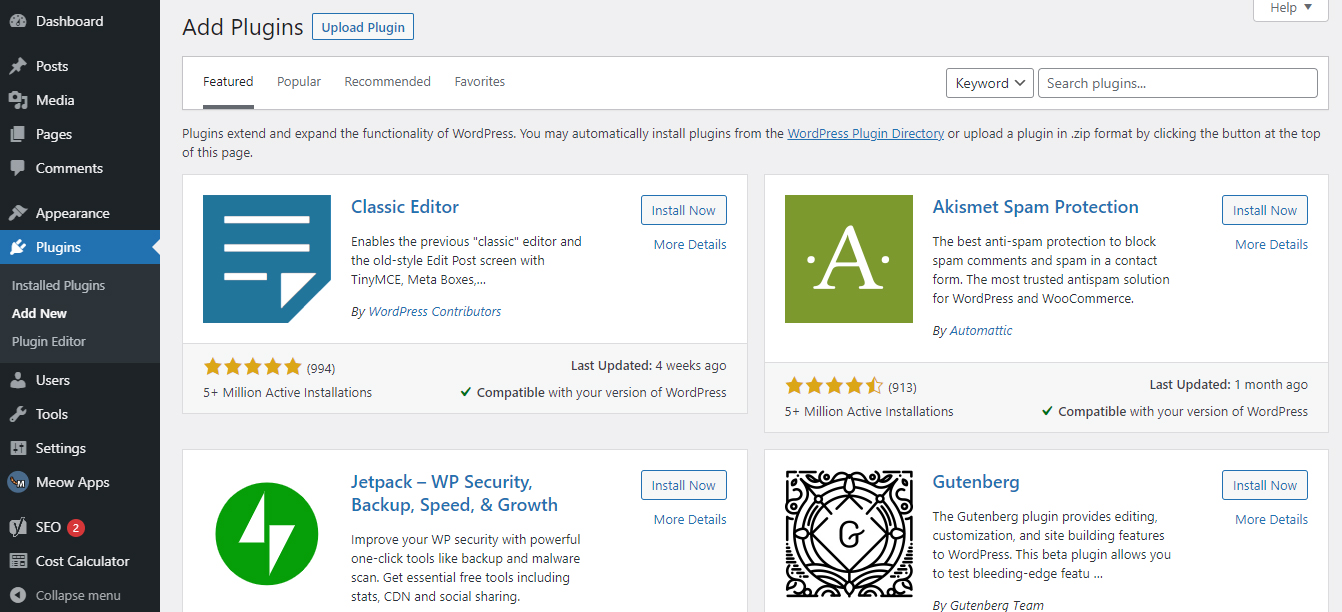Click the Plugins plug icon
The width and height of the screenshot is (1342, 612).
coord(18,247)
